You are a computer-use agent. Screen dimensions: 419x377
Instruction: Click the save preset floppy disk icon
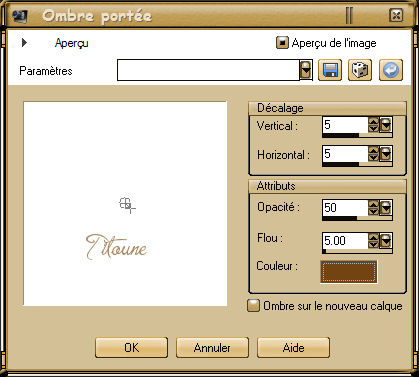[x=330, y=70]
